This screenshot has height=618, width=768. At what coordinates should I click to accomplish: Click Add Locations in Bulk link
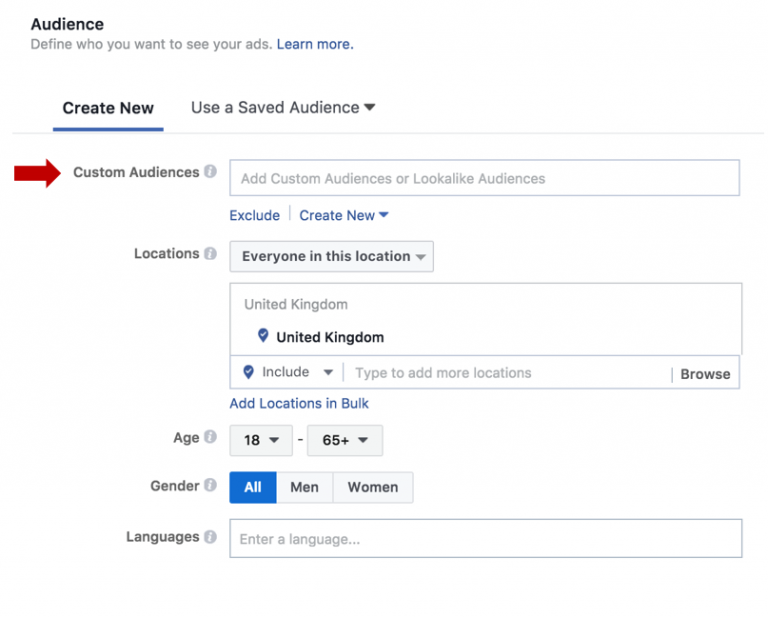point(299,403)
